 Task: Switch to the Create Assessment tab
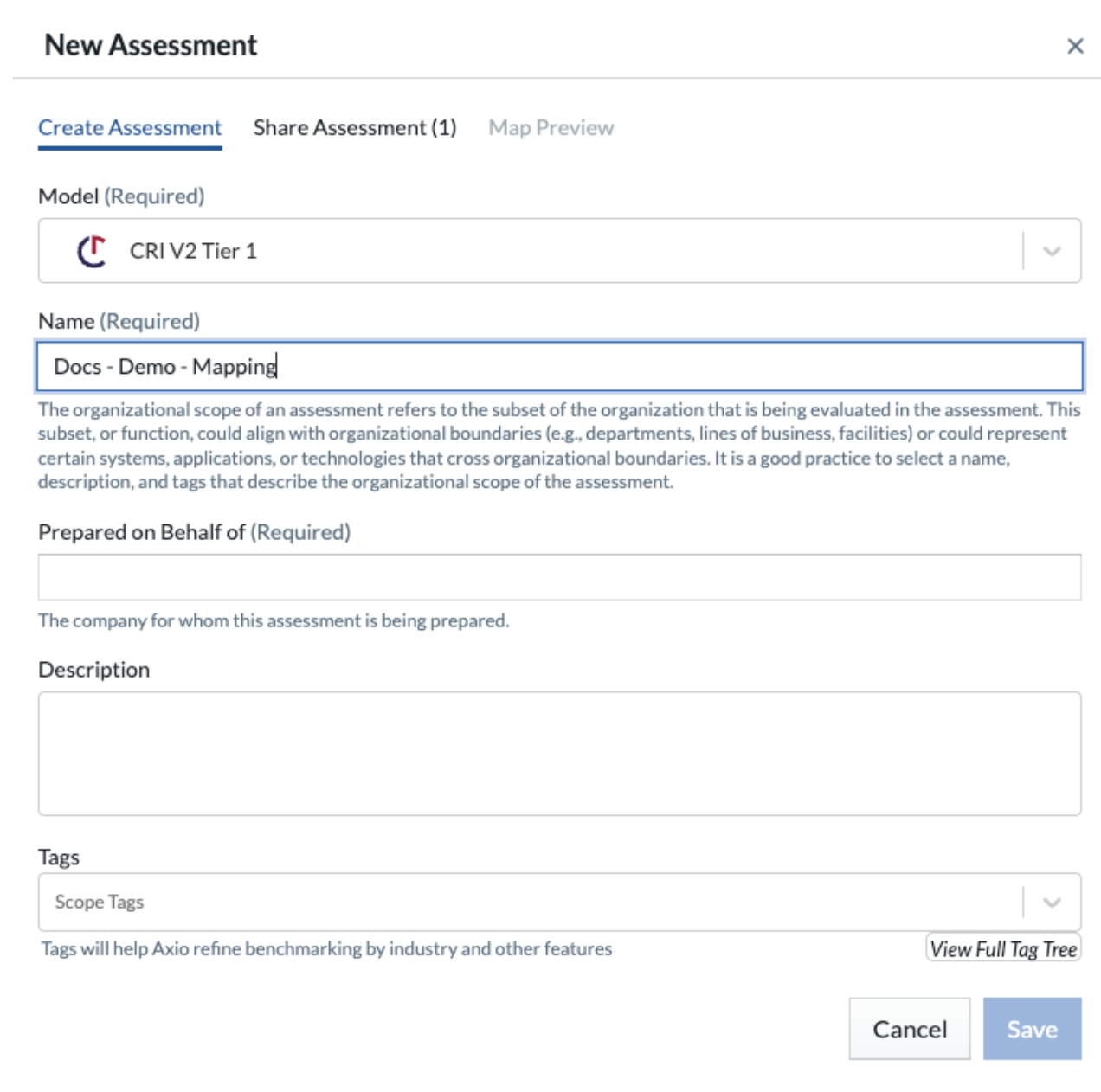(x=130, y=128)
